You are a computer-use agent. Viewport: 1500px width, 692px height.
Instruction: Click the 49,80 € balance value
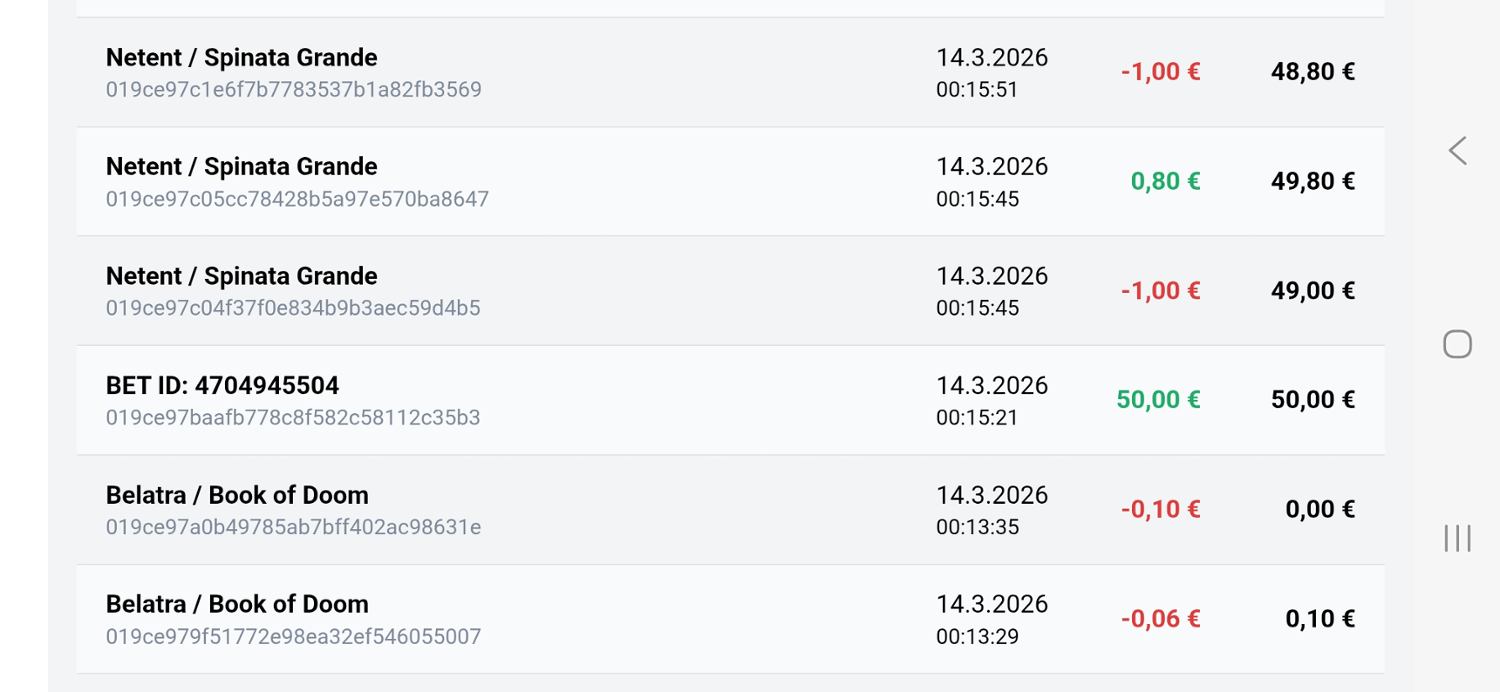click(1312, 181)
